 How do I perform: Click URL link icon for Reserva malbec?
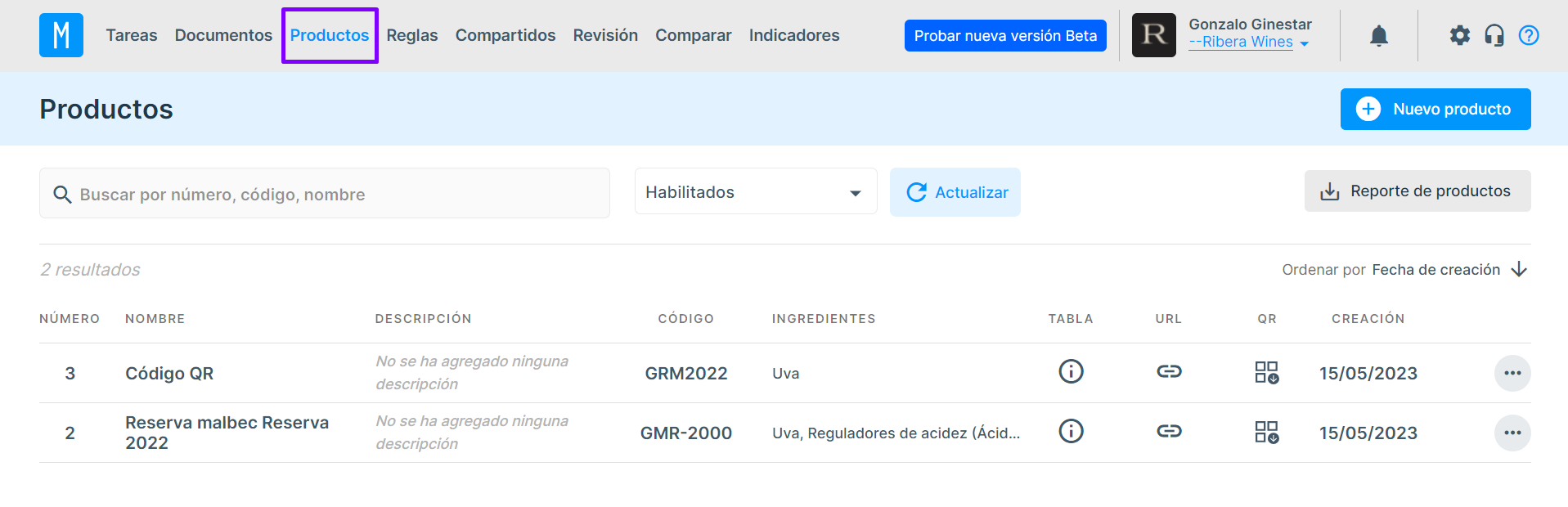[1169, 432]
